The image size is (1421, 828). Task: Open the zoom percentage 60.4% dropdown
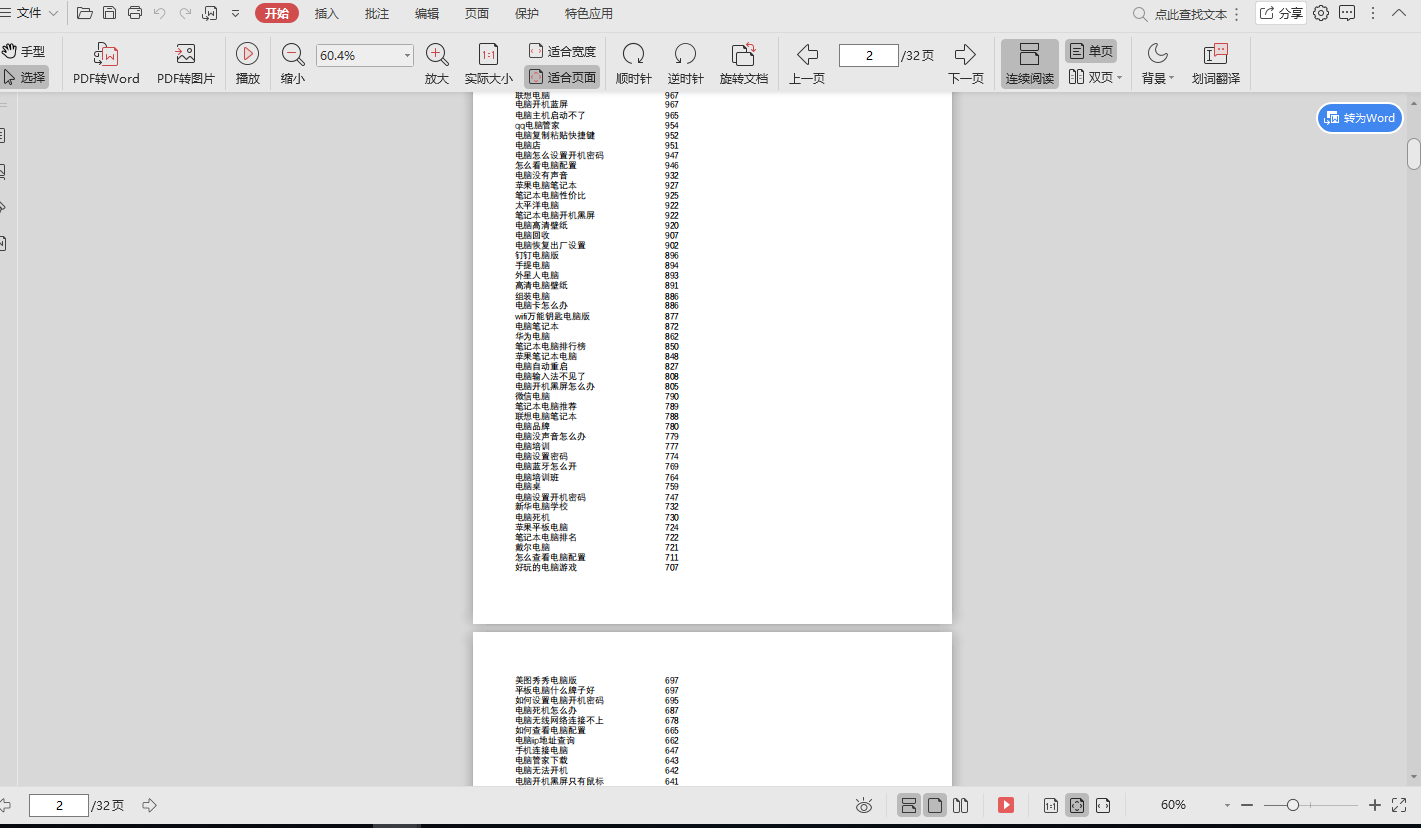coord(406,56)
